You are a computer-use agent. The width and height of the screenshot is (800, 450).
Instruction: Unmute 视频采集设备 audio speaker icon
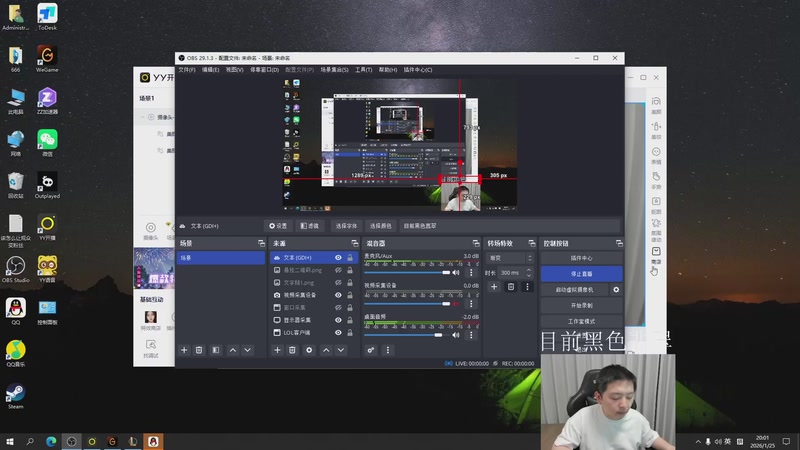point(456,304)
